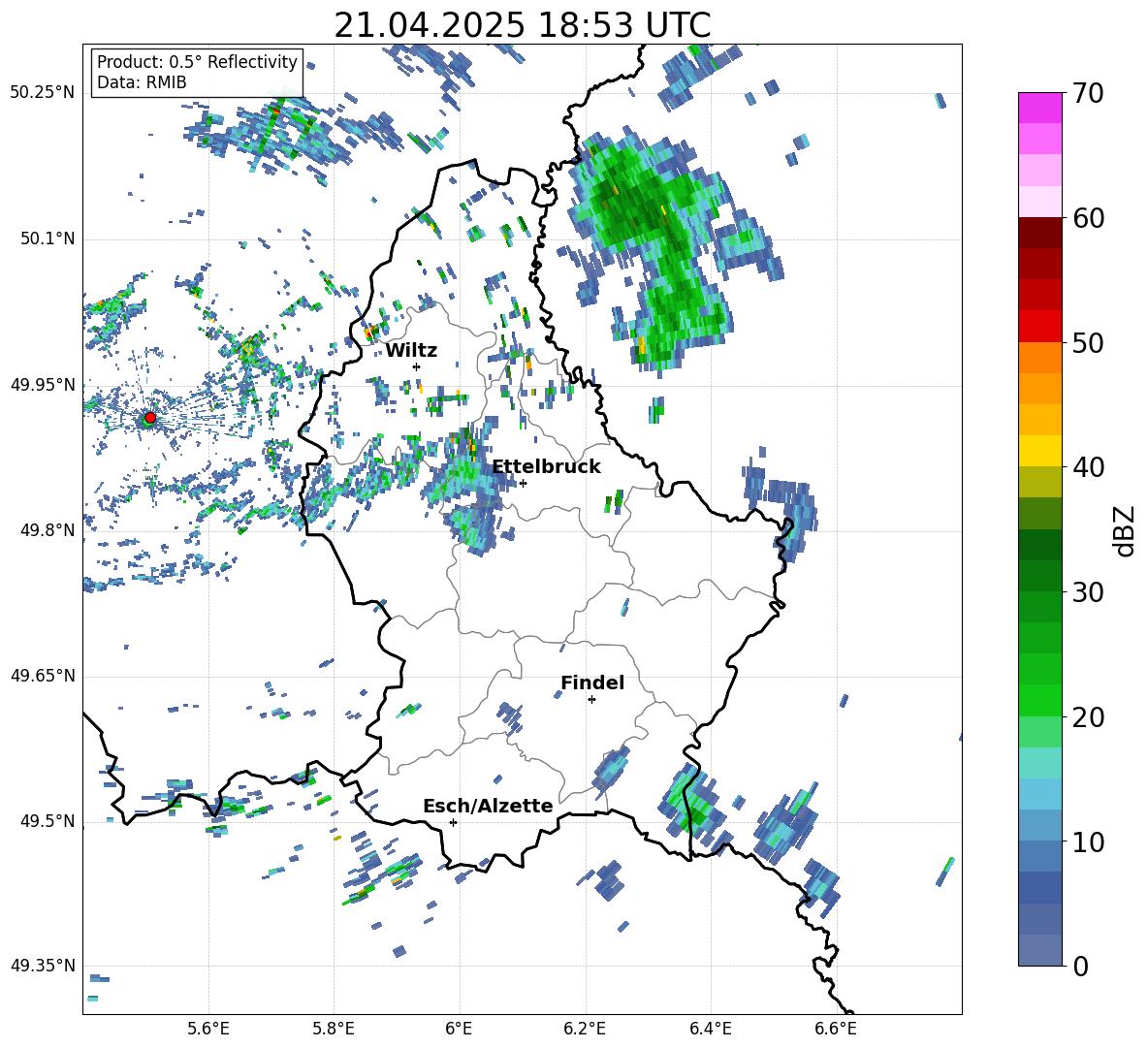The image size is (1148, 1048).
Task: Click the colorbar tick label 60
Action: tap(1088, 218)
